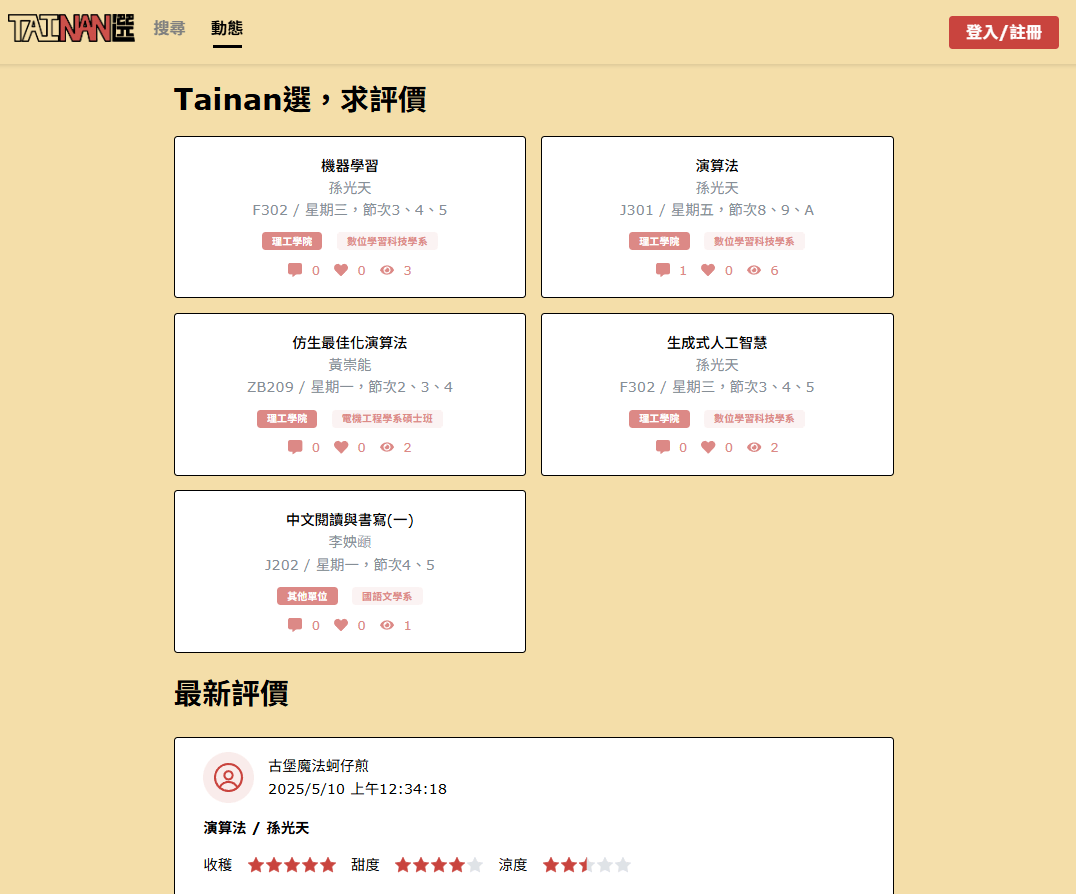The height and width of the screenshot is (894, 1076).
Task: Open review course link 演算法 / 孫光天
Action: click(257, 828)
